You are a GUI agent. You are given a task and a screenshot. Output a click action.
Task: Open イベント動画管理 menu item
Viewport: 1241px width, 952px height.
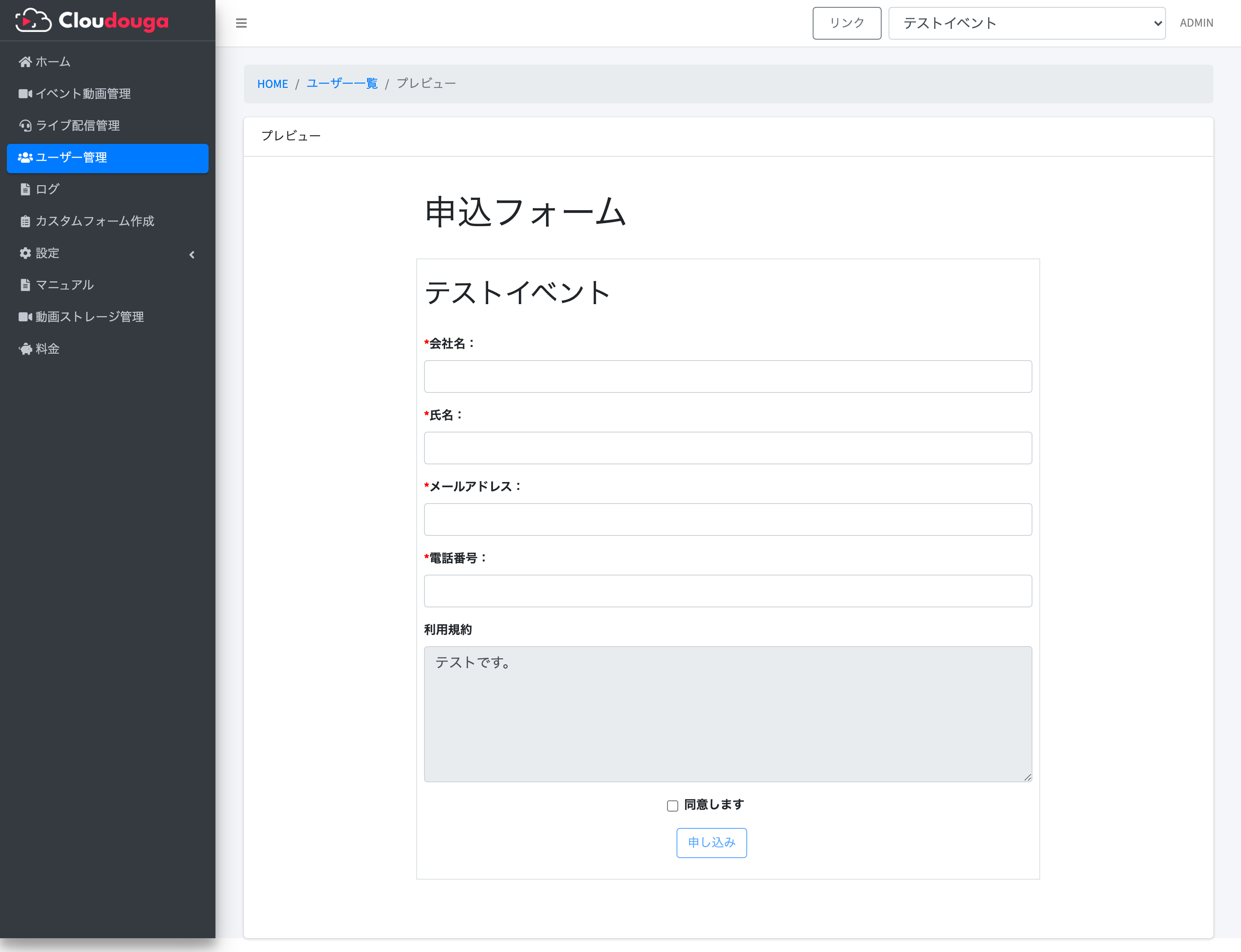(x=108, y=93)
